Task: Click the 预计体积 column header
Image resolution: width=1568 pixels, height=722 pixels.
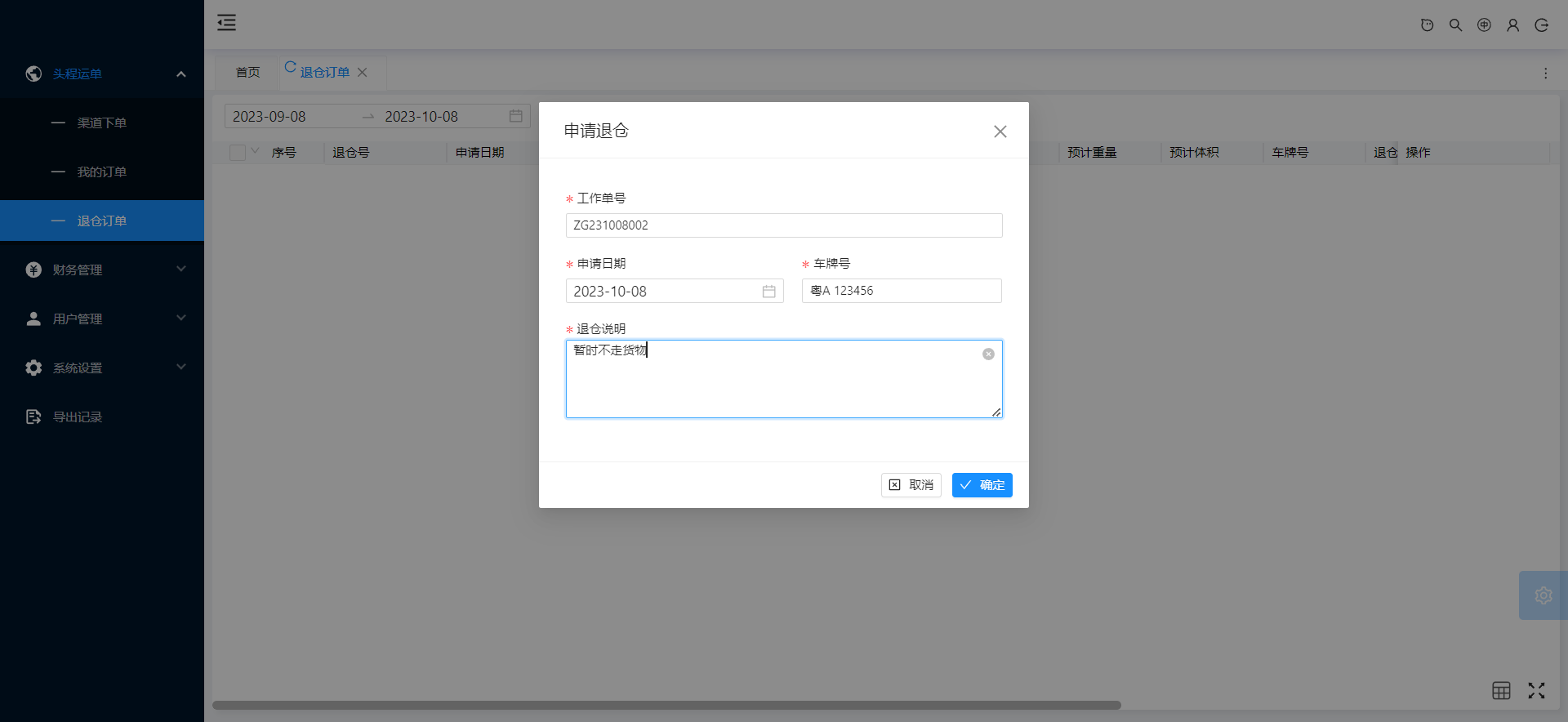Action: click(x=1194, y=153)
